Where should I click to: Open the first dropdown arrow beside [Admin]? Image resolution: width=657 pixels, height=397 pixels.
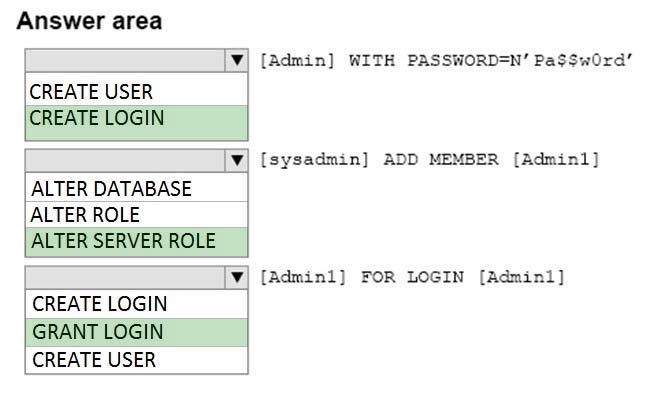point(237,60)
